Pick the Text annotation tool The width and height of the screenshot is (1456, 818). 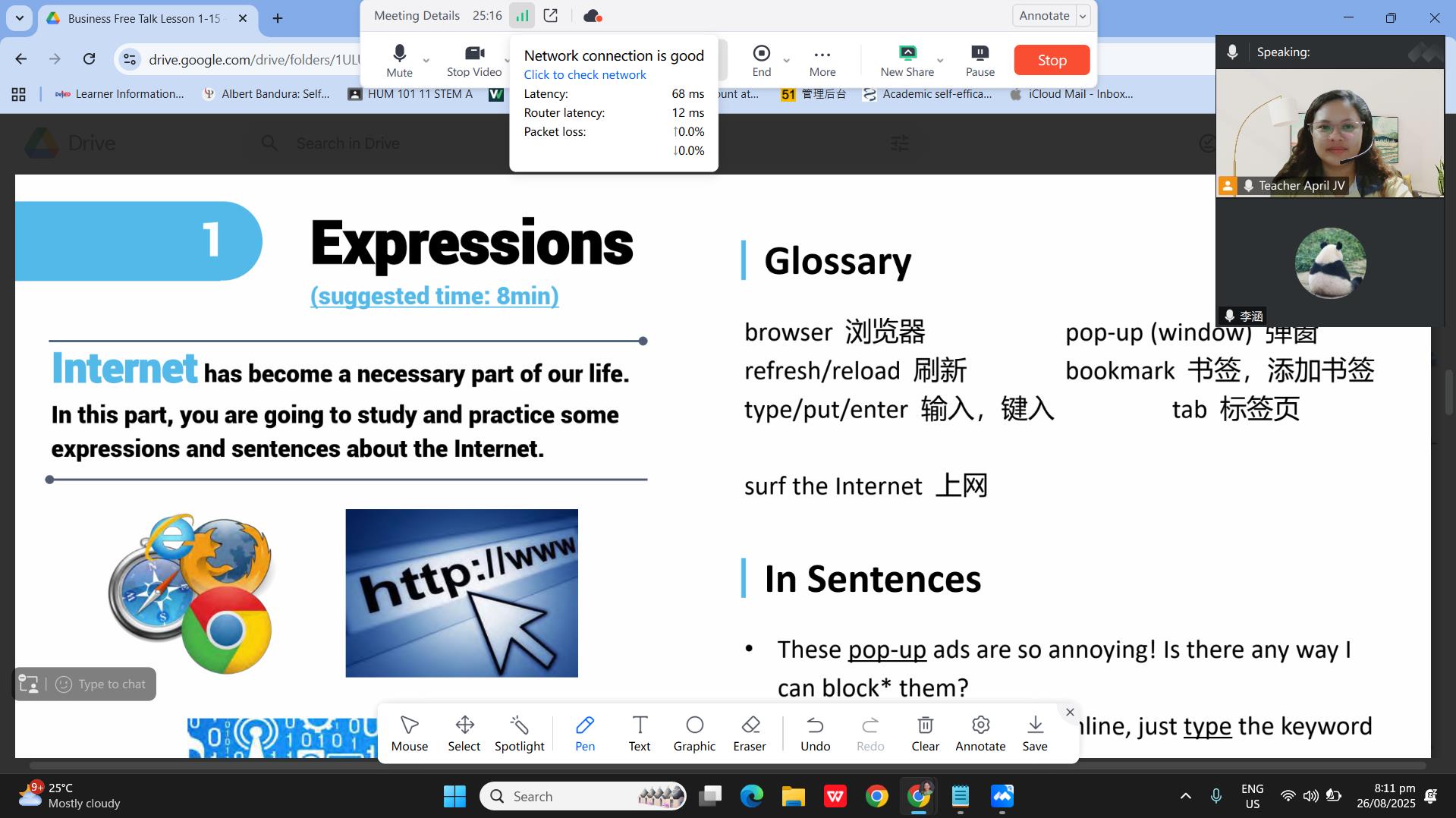(640, 733)
